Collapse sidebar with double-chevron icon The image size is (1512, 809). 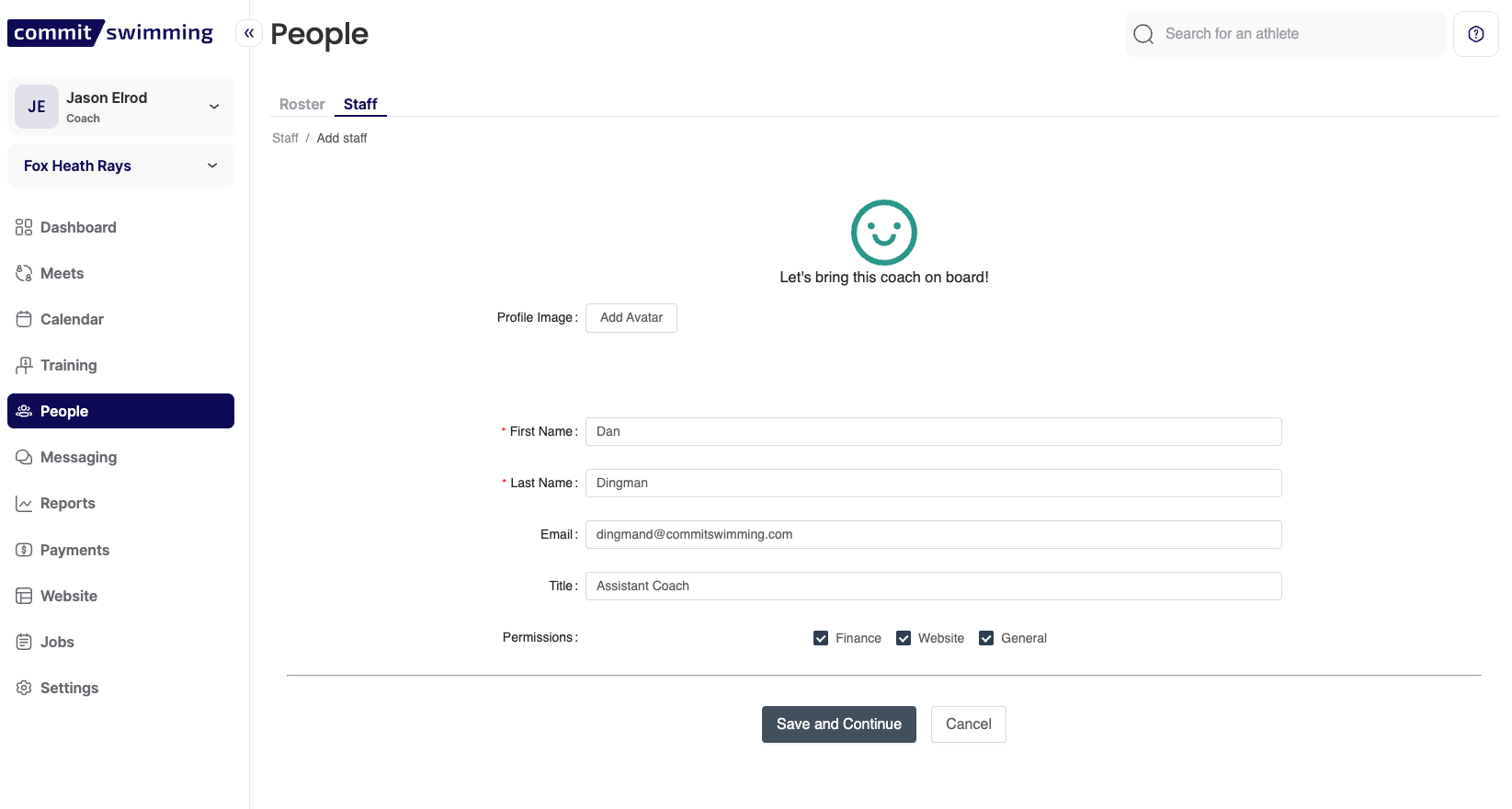pyautogui.click(x=249, y=33)
